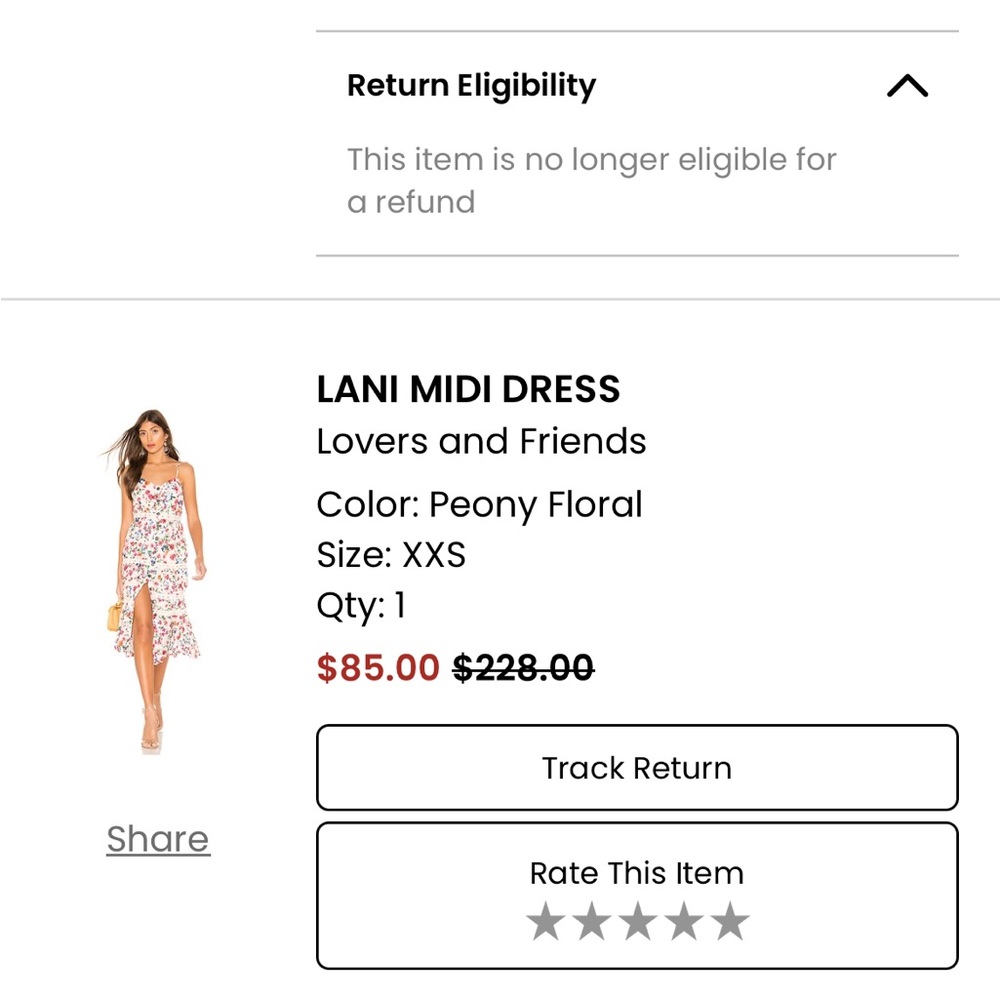Click the crossed-out $228.00 price
The image size is (1000, 1000).
[523, 667]
